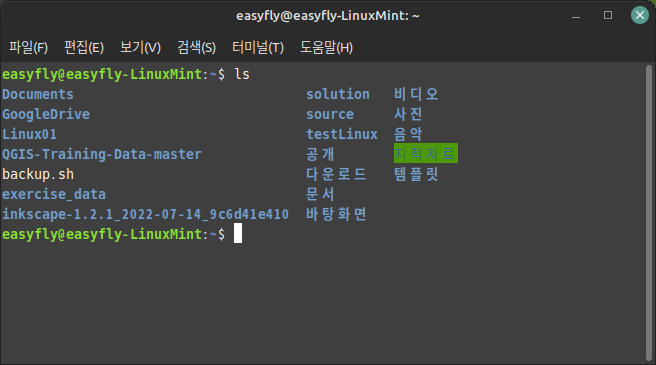The width and height of the screenshot is (656, 365).
Task: Click the 문서 directory name
Action: [x=320, y=194]
